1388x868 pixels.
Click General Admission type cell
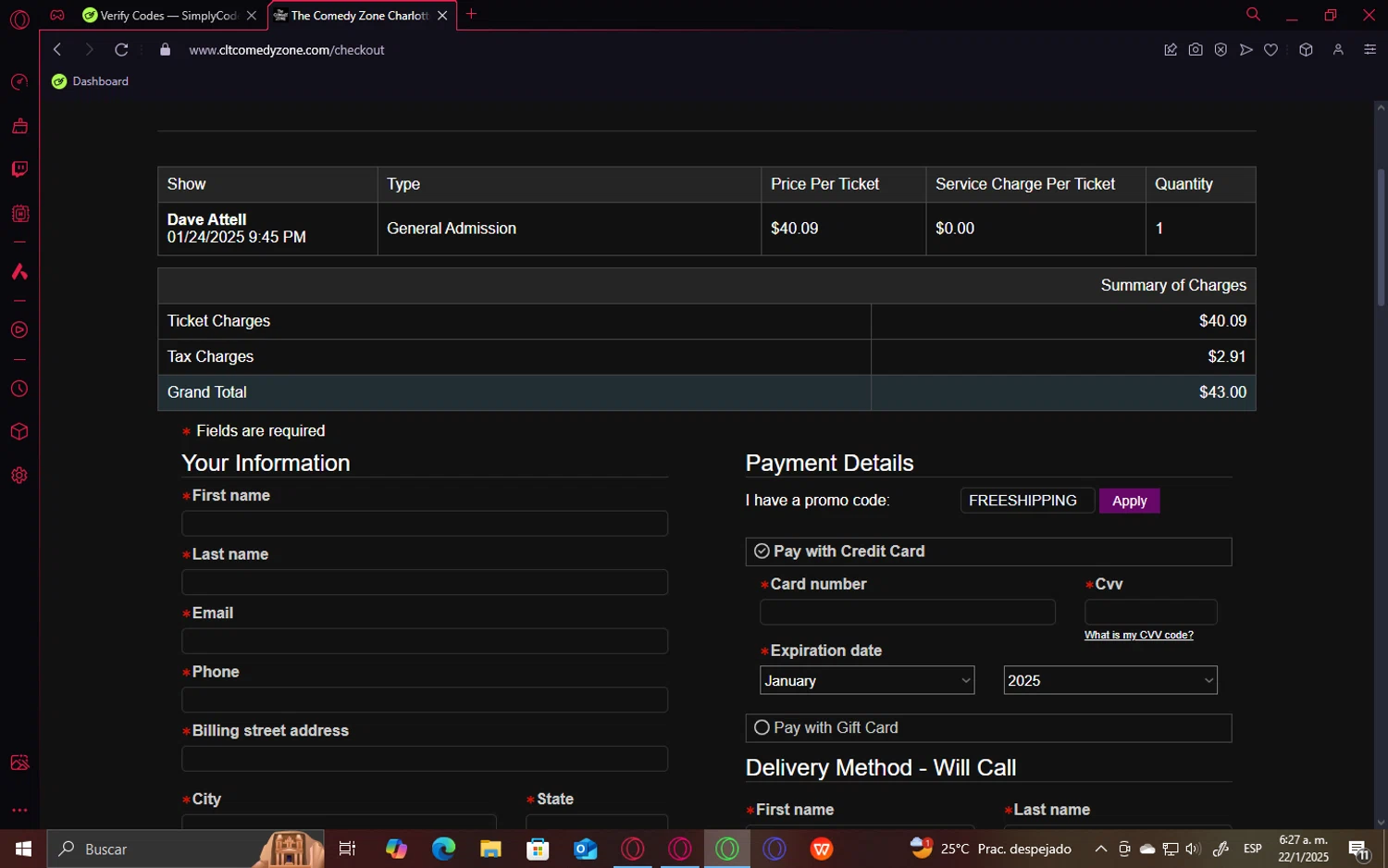(569, 229)
